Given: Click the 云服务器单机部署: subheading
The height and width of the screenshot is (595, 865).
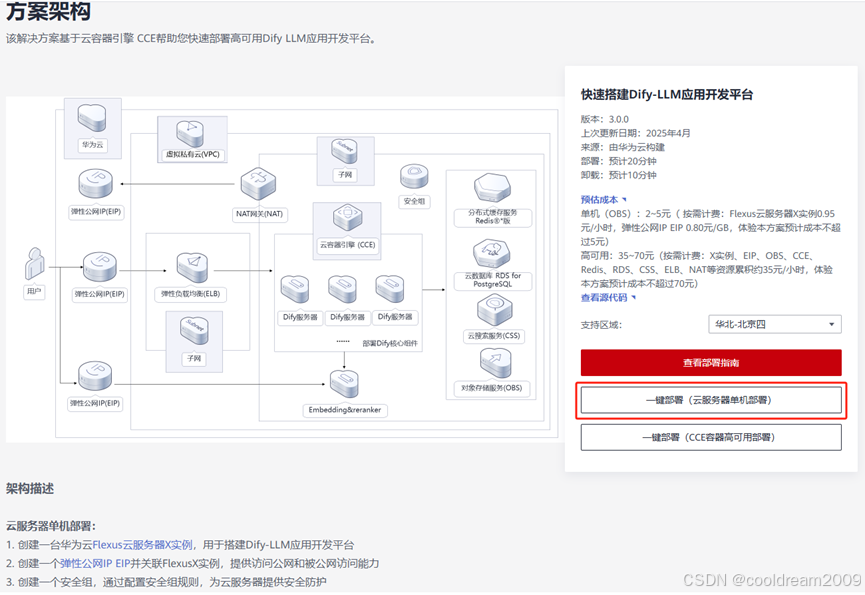Looking at the screenshot, I should tap(51, 526).
